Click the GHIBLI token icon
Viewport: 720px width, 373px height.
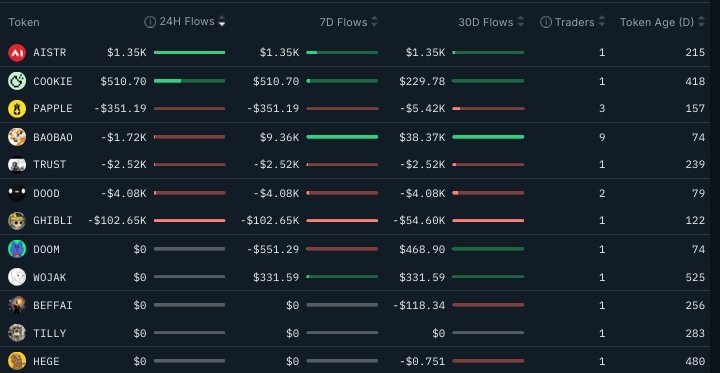pos(17,221)
